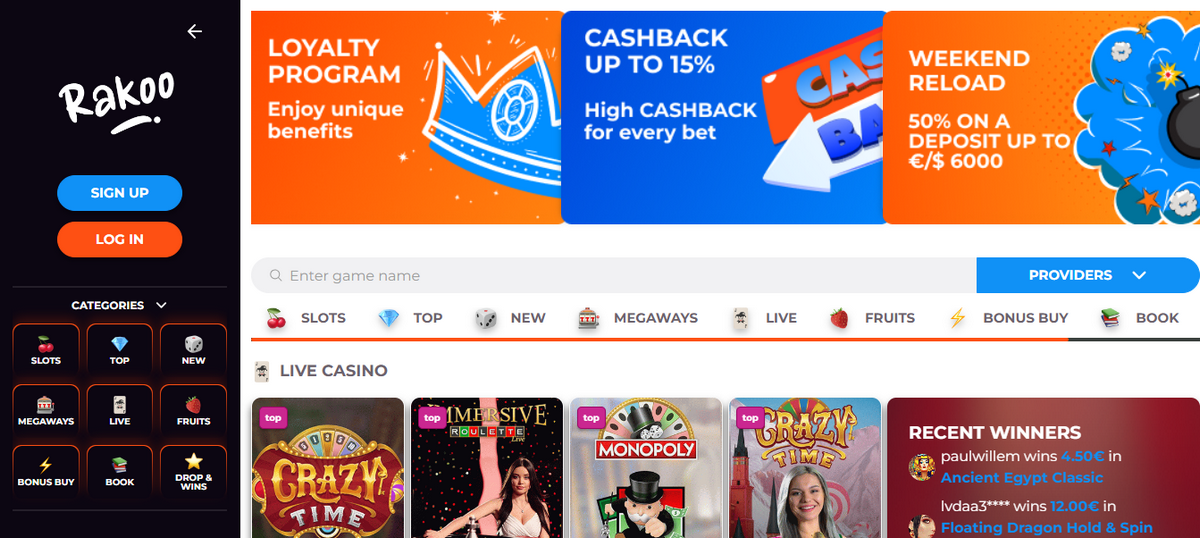Open the Monopoly live game thumbnail
1200x538 pixels.
646,468
